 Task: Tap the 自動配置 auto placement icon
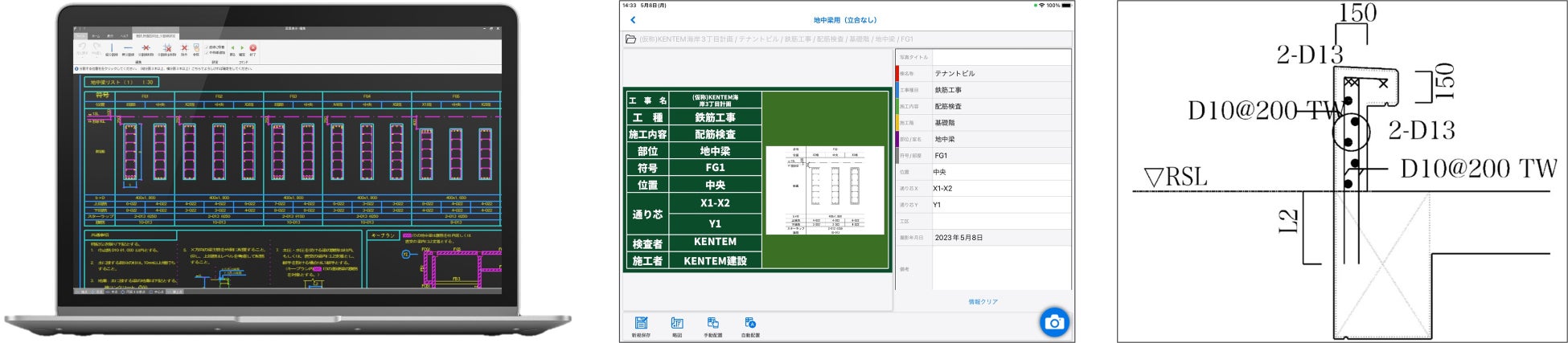pyautogui.click(x=749, y=323)
